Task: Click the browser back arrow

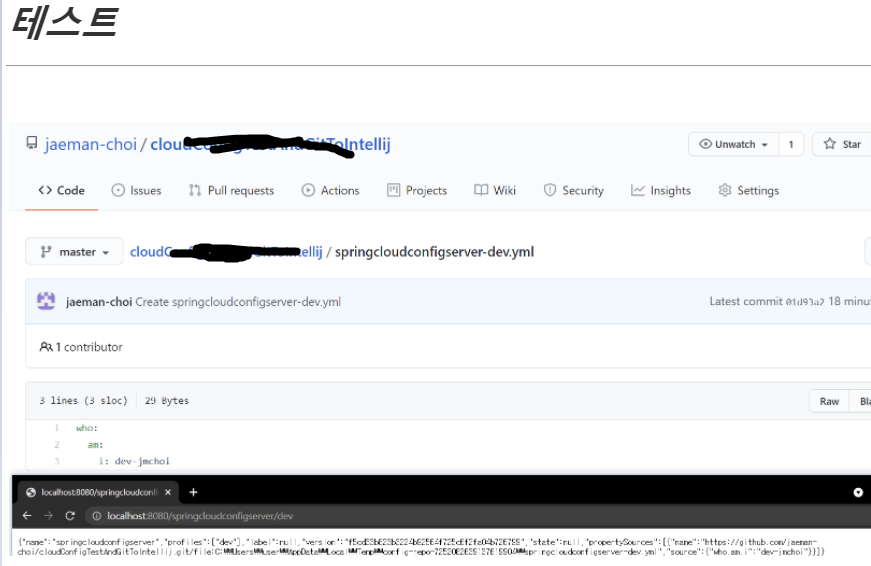Action: click(x=27, y=515)
